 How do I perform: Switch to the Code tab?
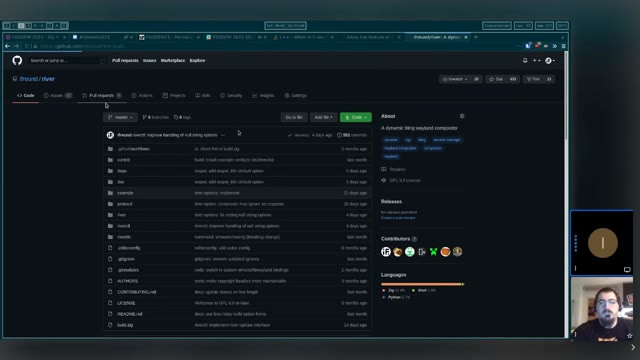(25, 96)
